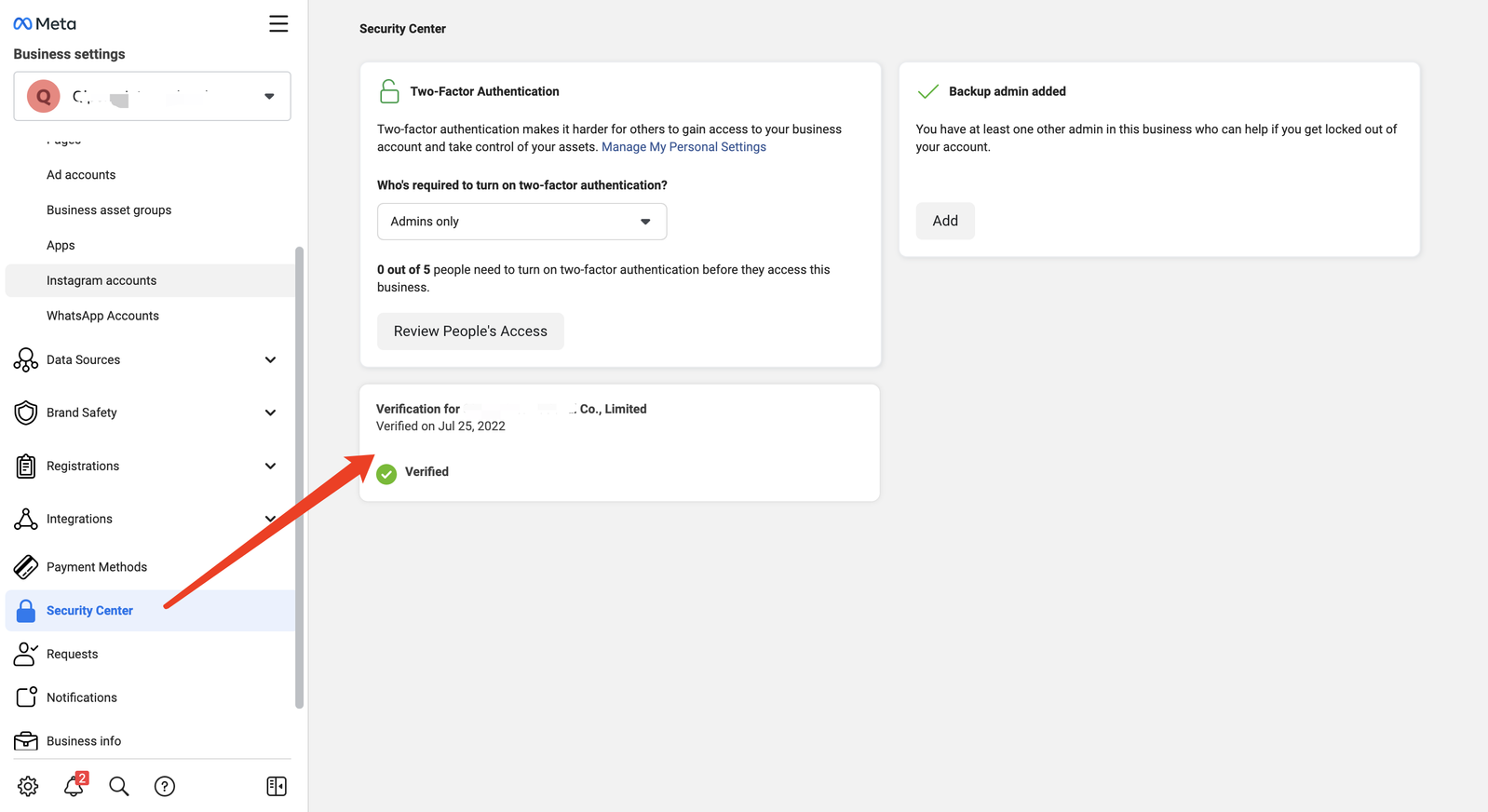This screenshot has height=812, width=1488.
Task: Follow the Manage My Personal Settings link
Action: coord(683,147)
